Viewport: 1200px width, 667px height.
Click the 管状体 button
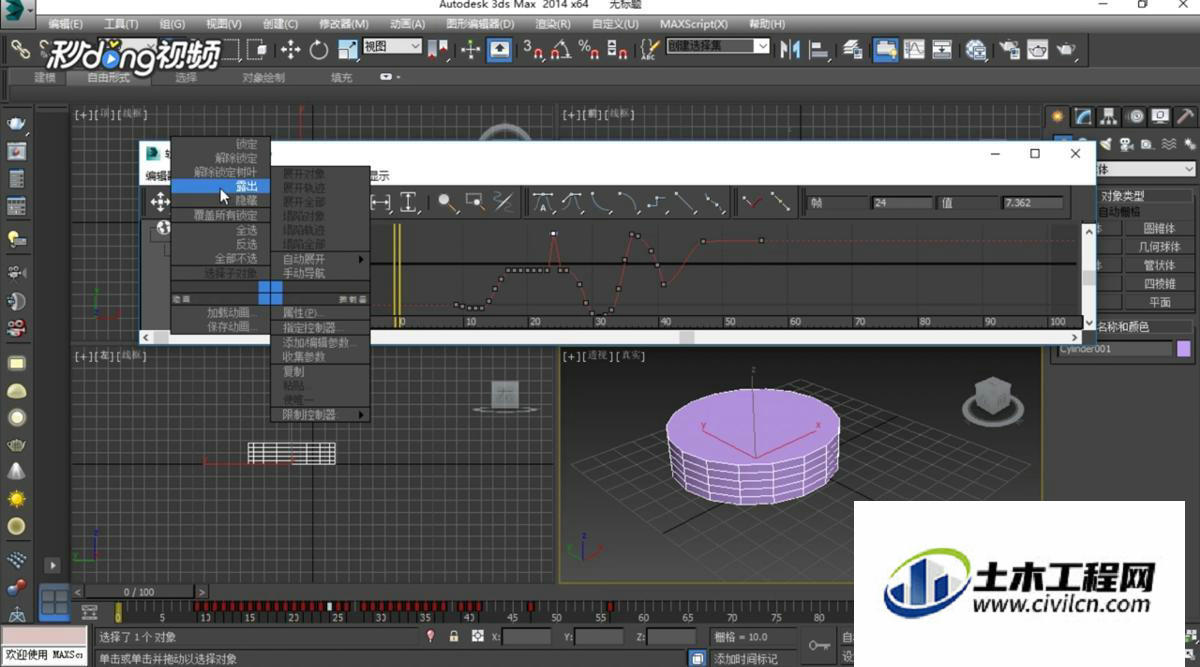click(1159, 265)
